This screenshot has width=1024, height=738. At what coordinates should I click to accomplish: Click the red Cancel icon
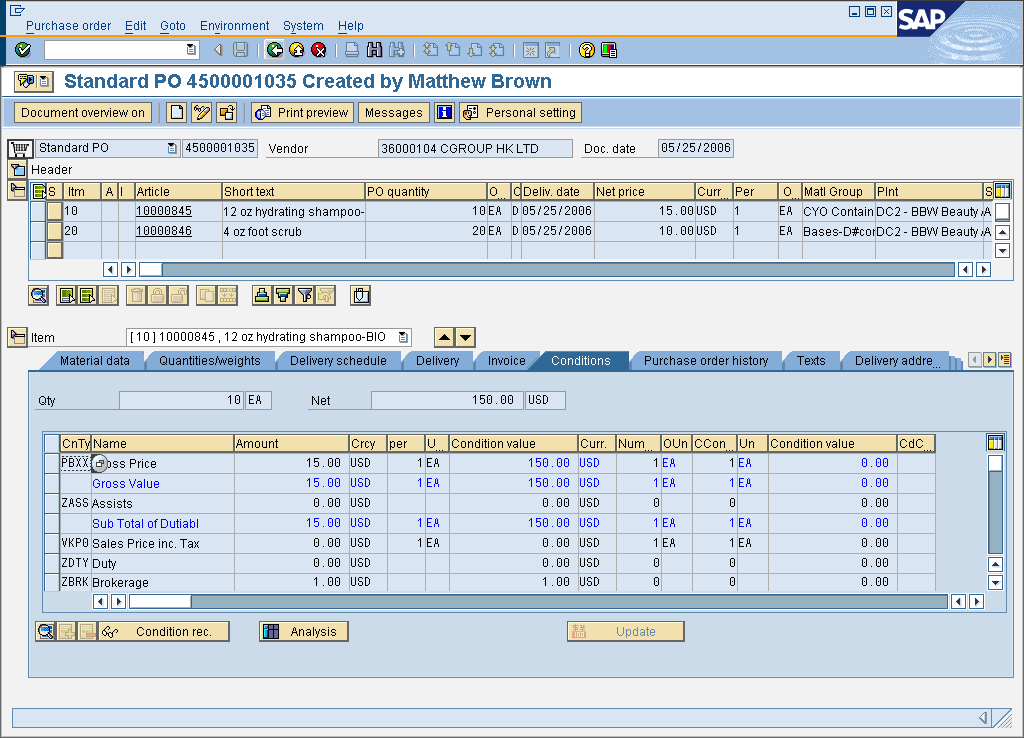click(319, 50)
